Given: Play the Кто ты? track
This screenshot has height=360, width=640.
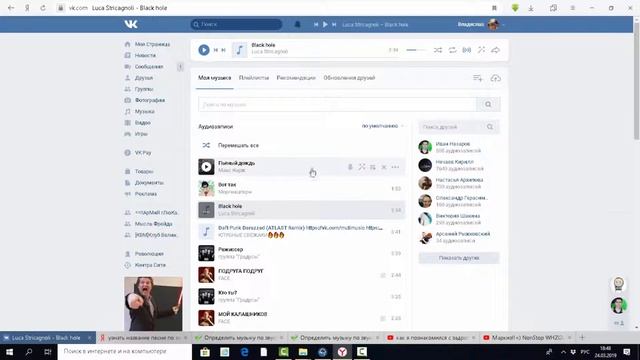Looking at the screenshot, I should click(206, 296).
